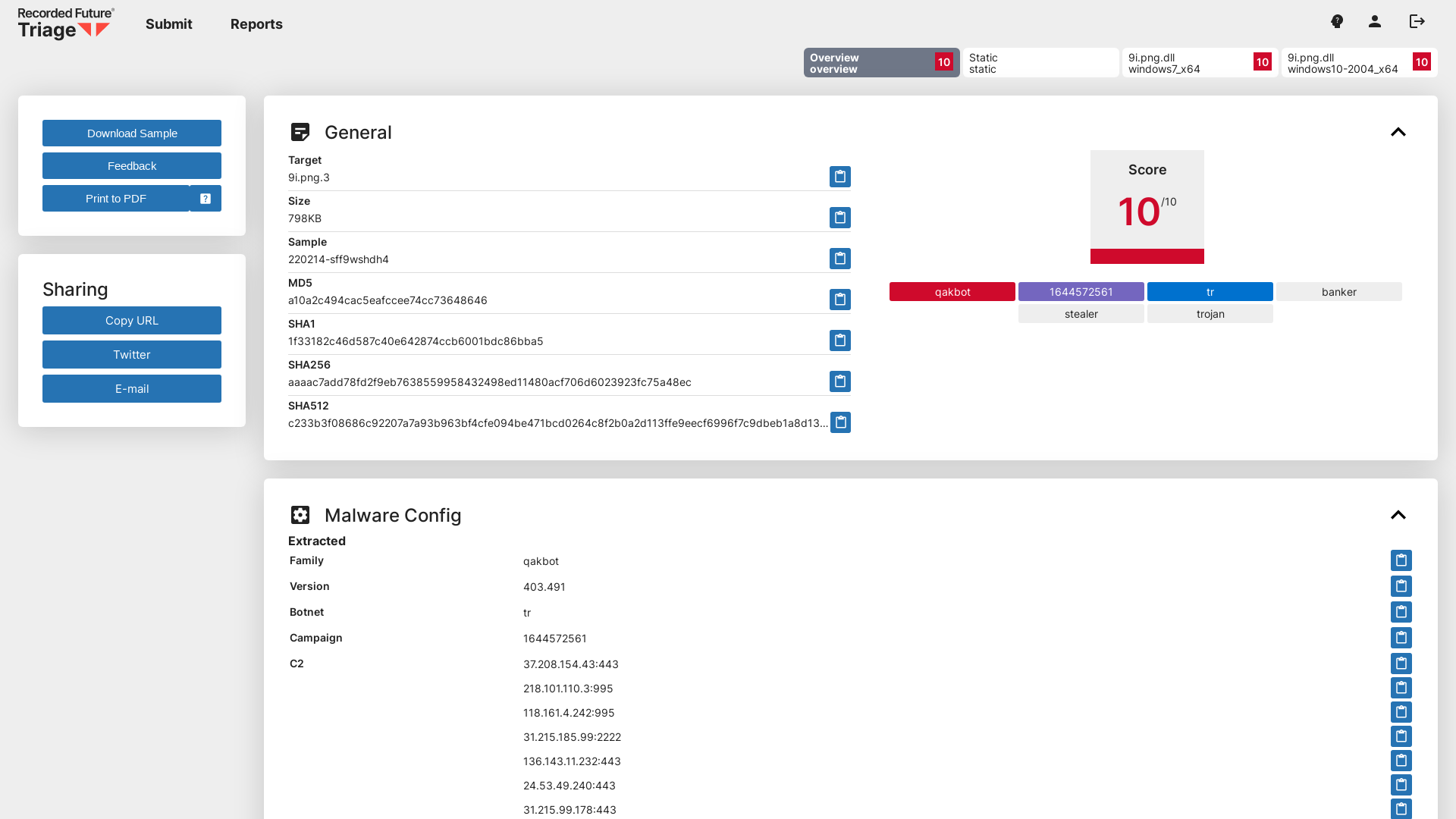This screenshot has width=1456, height=819.
Task: Click the SHA256 hash text
Action: [490, 382]
